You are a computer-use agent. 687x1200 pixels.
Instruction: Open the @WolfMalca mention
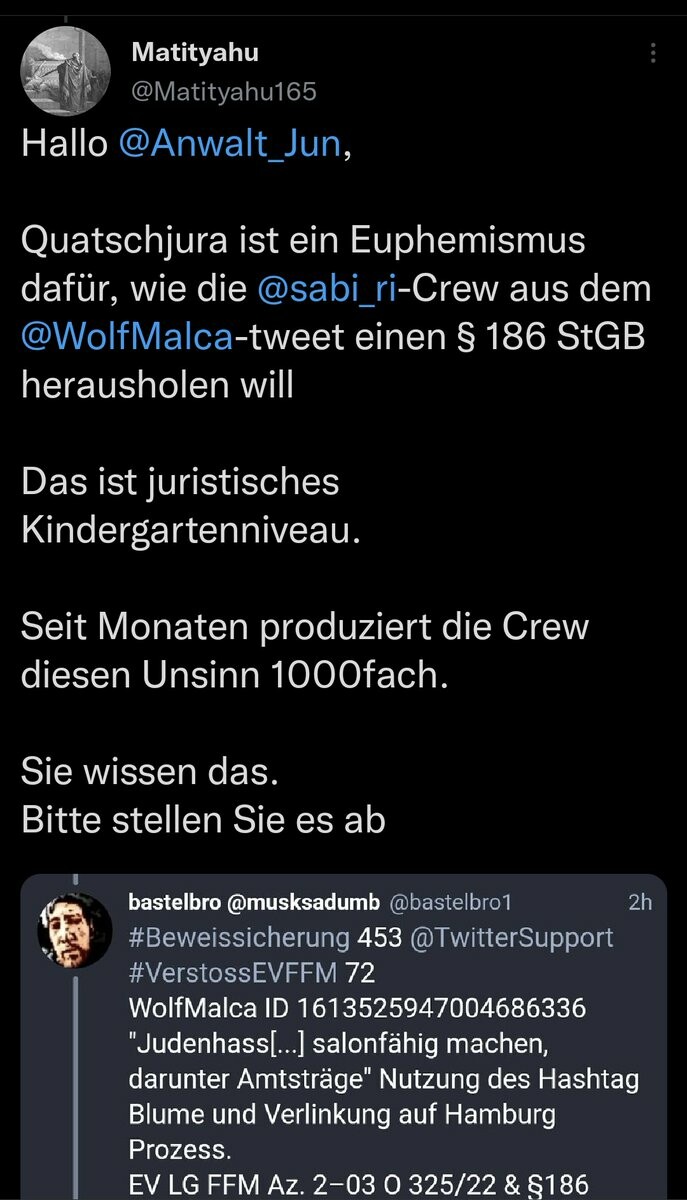click(127, 337)
